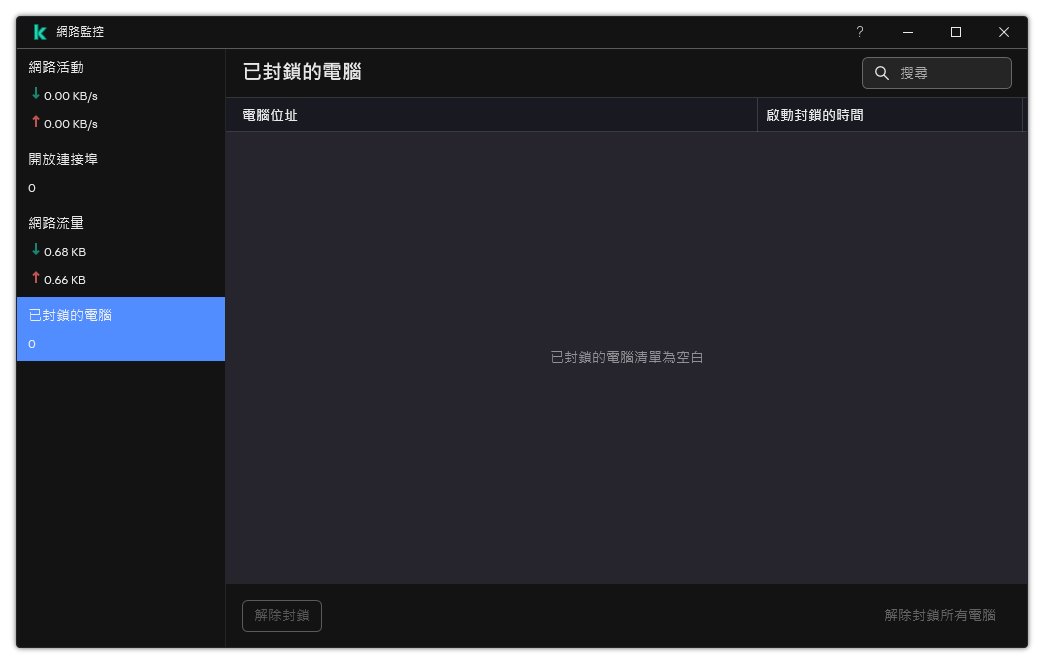Image resolution: width=1044 pixels, height=664 pixels.
Task: View the 網路流量 section
Action: click(57, 222)
